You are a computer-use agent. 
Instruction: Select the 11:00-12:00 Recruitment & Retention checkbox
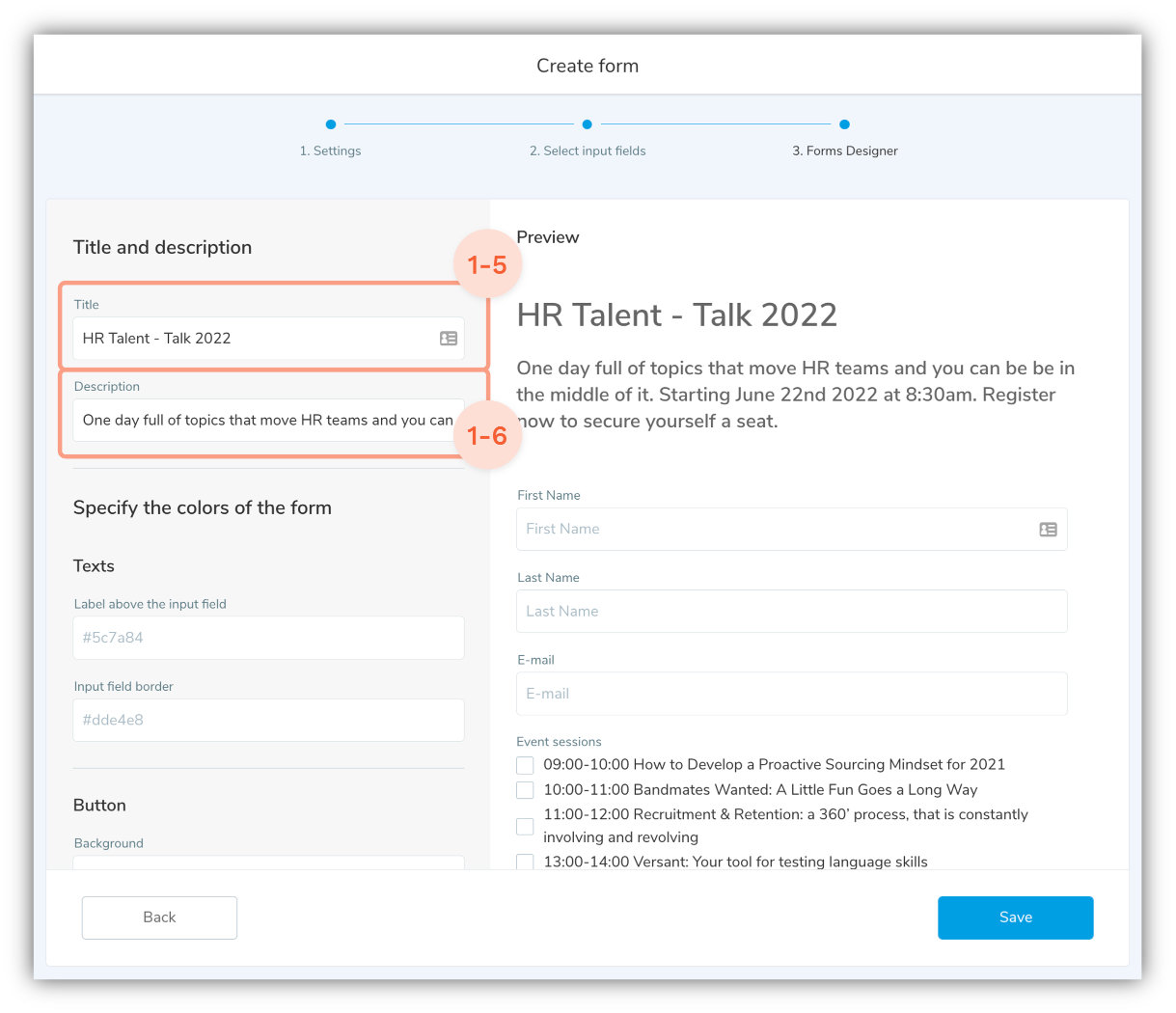click(x=525, y=826)
